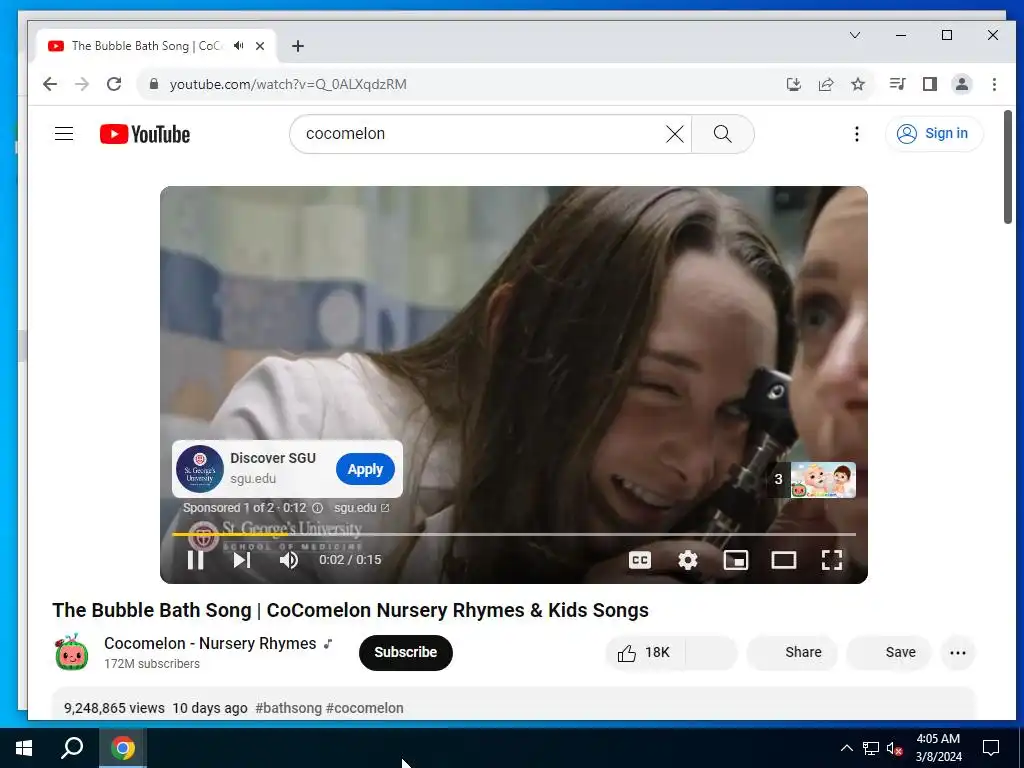Click system volume tray icon
Viewport: 1024px width, 768px height.
point(894,748)
